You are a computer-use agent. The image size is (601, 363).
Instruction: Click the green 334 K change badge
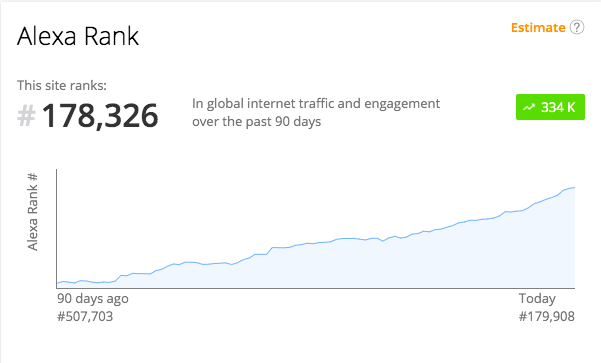(550, 107)
